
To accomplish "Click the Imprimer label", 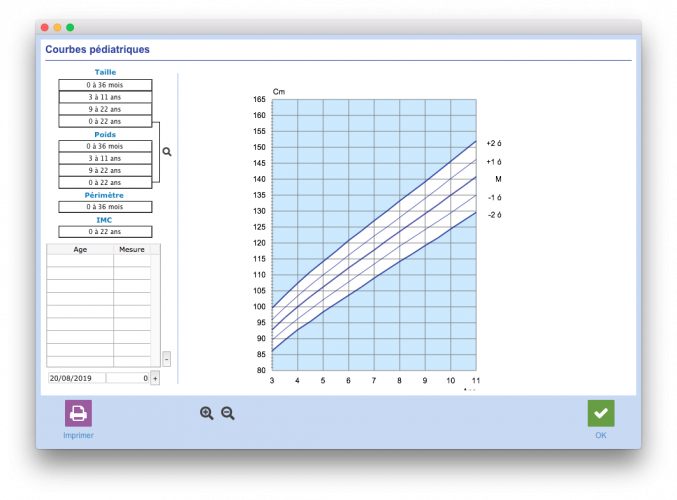I will [78, 435].
